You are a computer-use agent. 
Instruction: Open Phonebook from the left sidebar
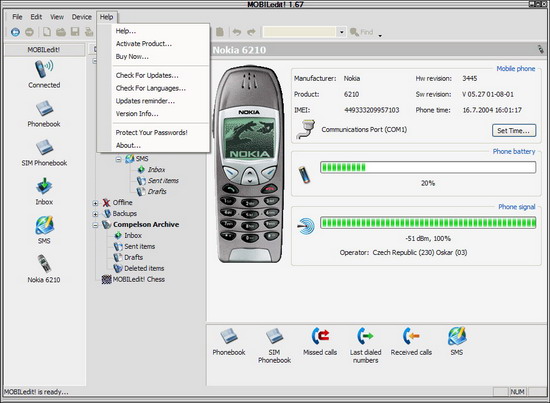[44, 108]
